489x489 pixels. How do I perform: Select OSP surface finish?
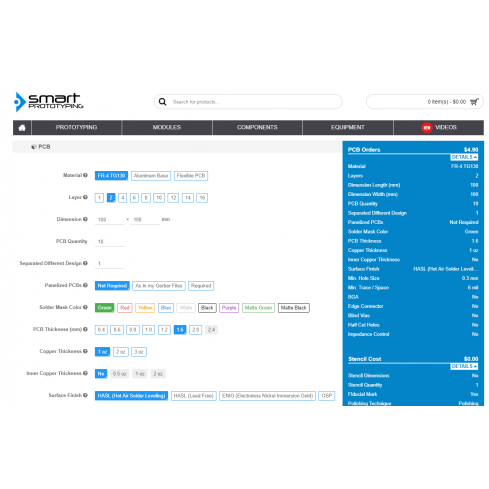click(x=327, y=396)
